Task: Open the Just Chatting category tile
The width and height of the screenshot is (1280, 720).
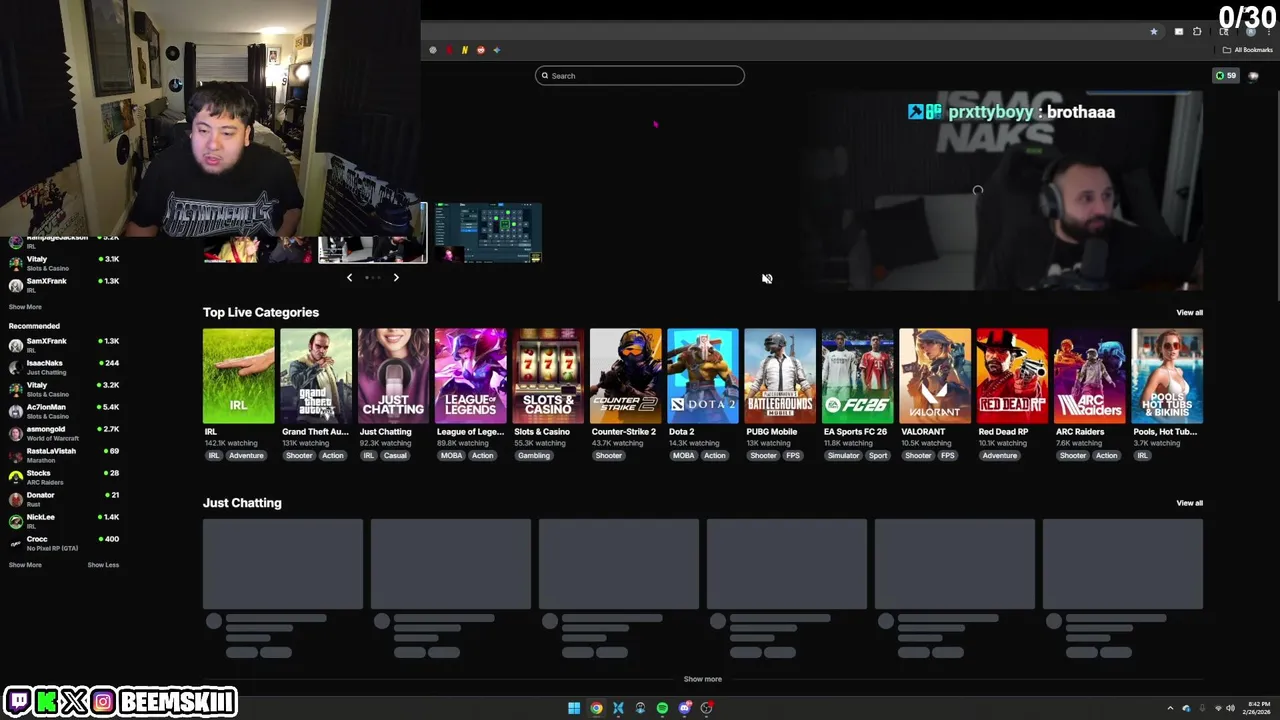Action: [393, 376]
